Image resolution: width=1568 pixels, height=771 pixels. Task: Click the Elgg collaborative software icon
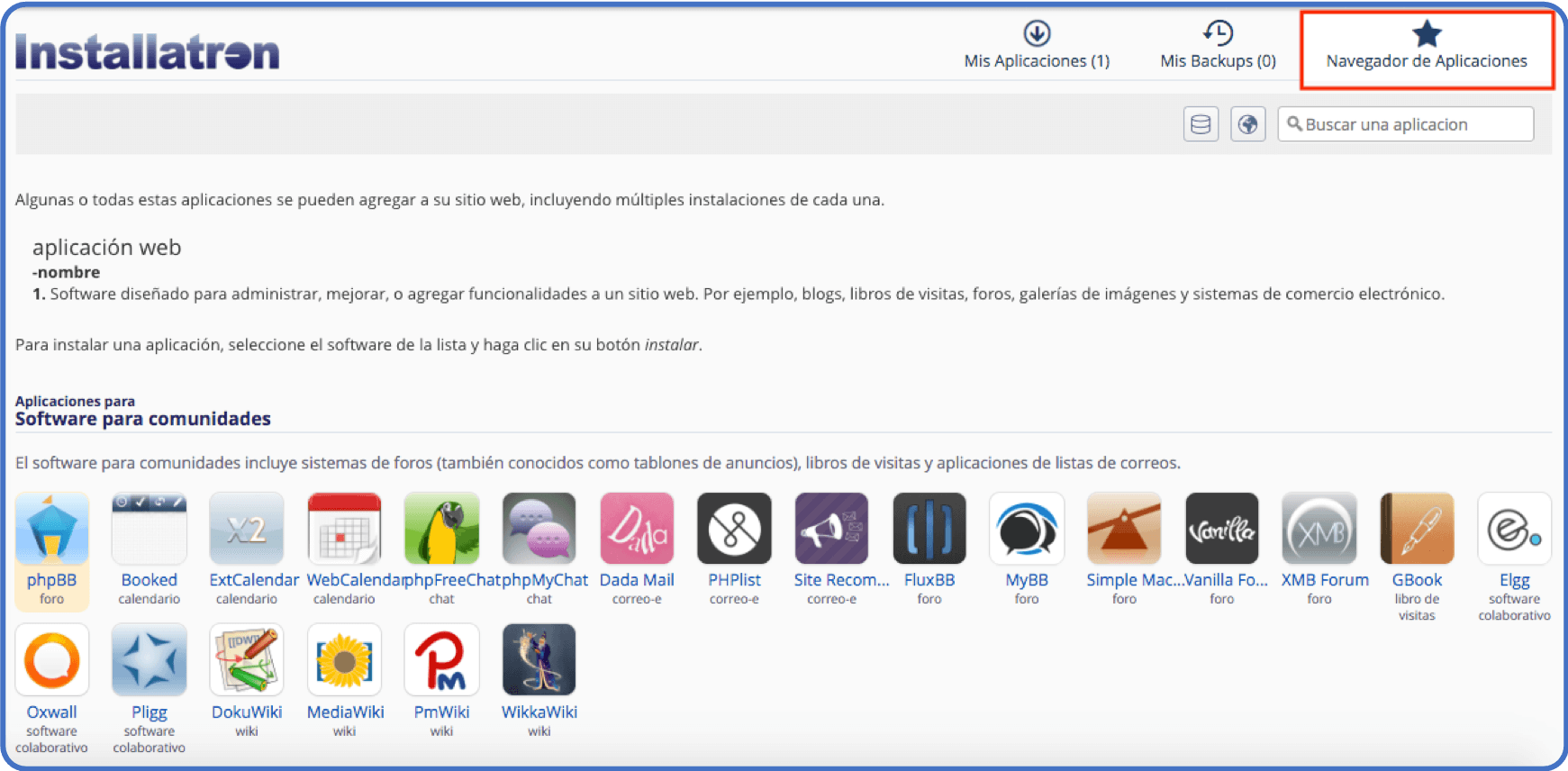pos(1515,529)
